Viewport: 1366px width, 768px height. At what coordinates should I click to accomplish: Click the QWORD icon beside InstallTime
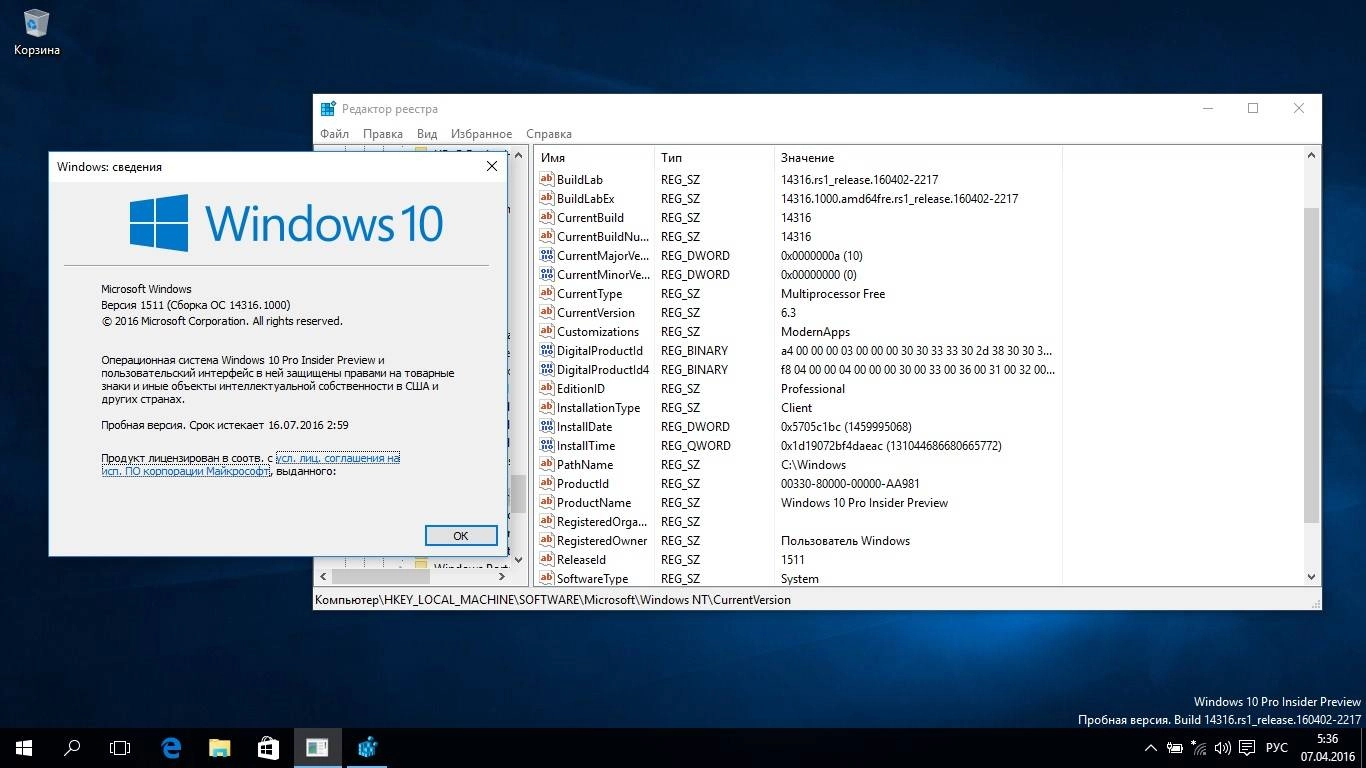pos(547,445)
